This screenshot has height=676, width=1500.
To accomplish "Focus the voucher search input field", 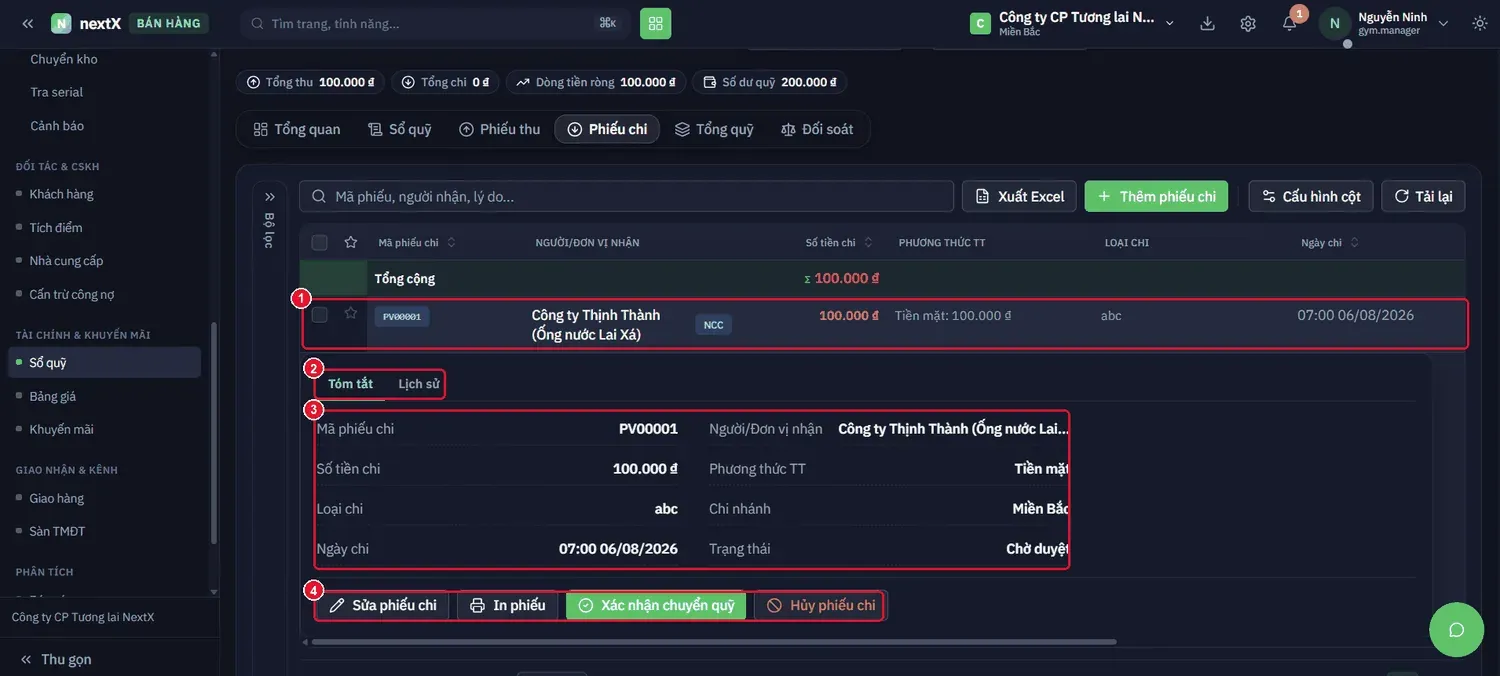I will (x=627, y=196).
